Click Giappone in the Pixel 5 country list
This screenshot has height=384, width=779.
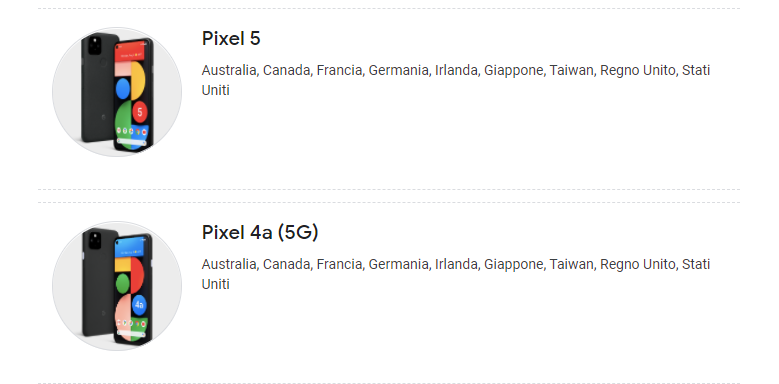tap(514, 71)
